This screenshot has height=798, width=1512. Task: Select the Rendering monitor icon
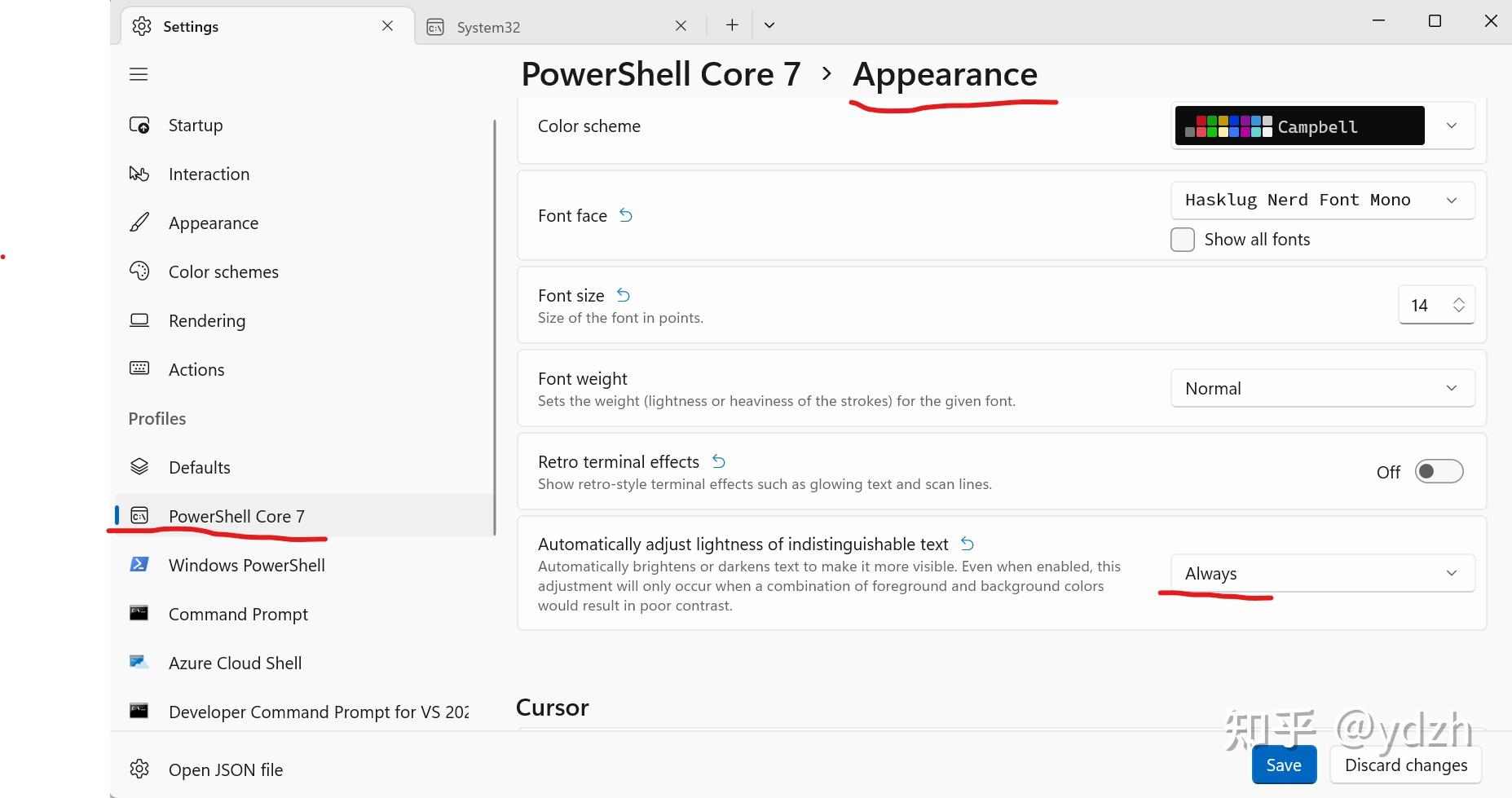[140, 320]
